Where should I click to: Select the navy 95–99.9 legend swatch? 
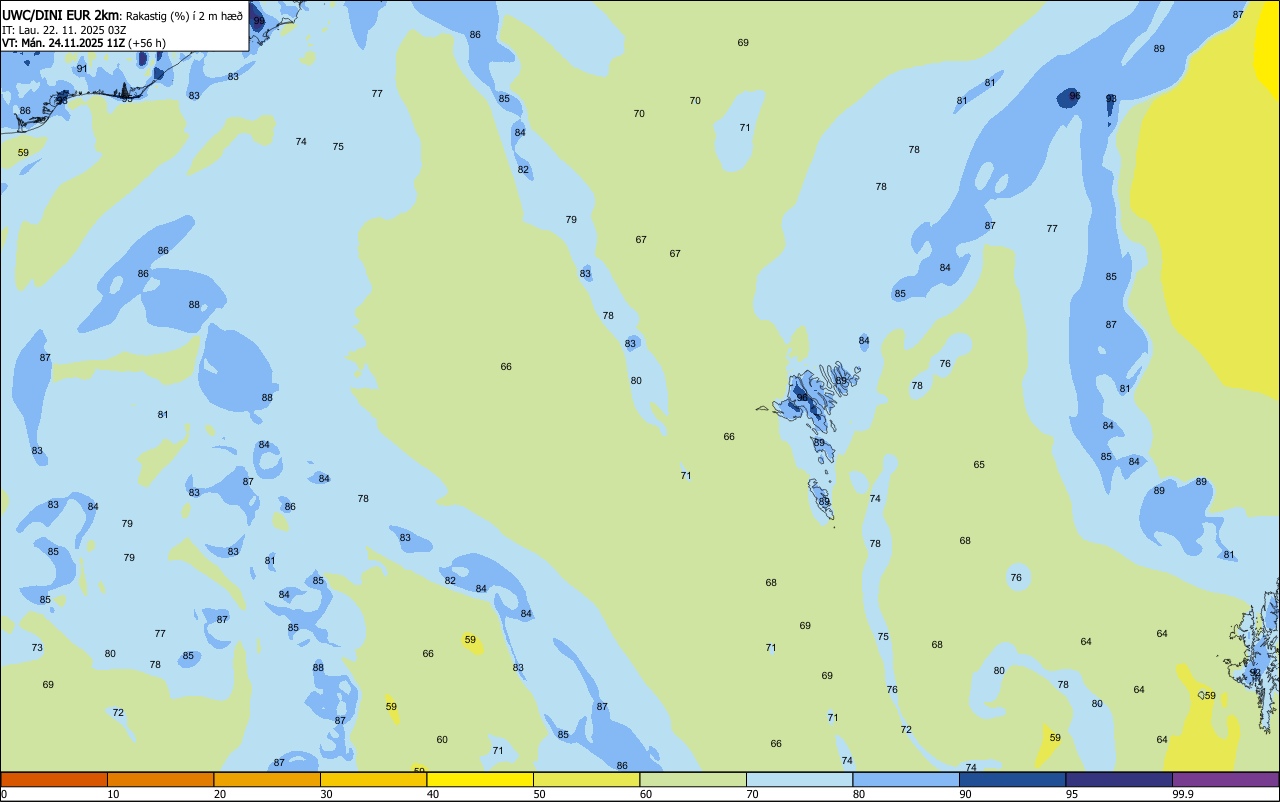click(x=1119, y=779)
